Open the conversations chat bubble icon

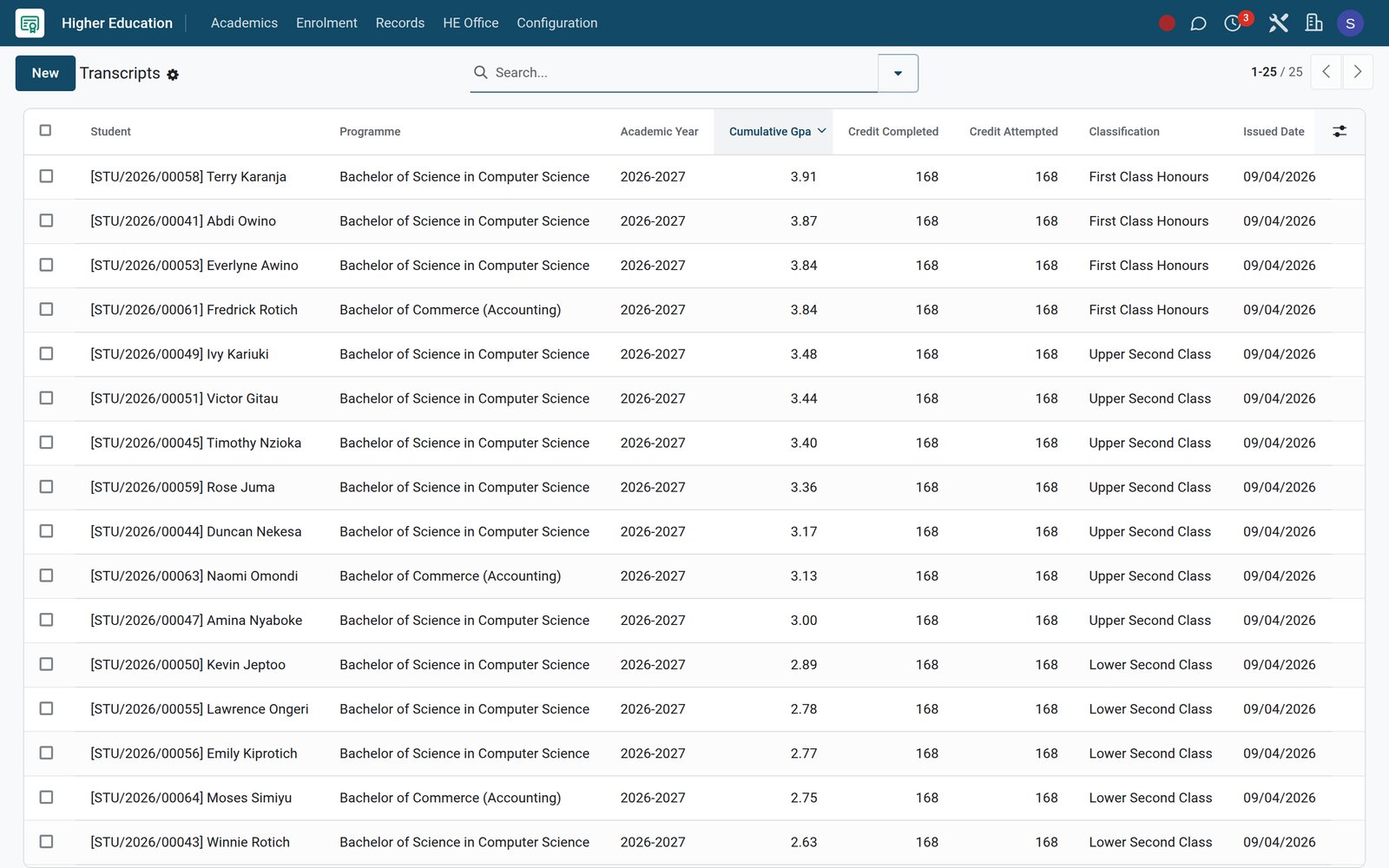click(1198, 23)
